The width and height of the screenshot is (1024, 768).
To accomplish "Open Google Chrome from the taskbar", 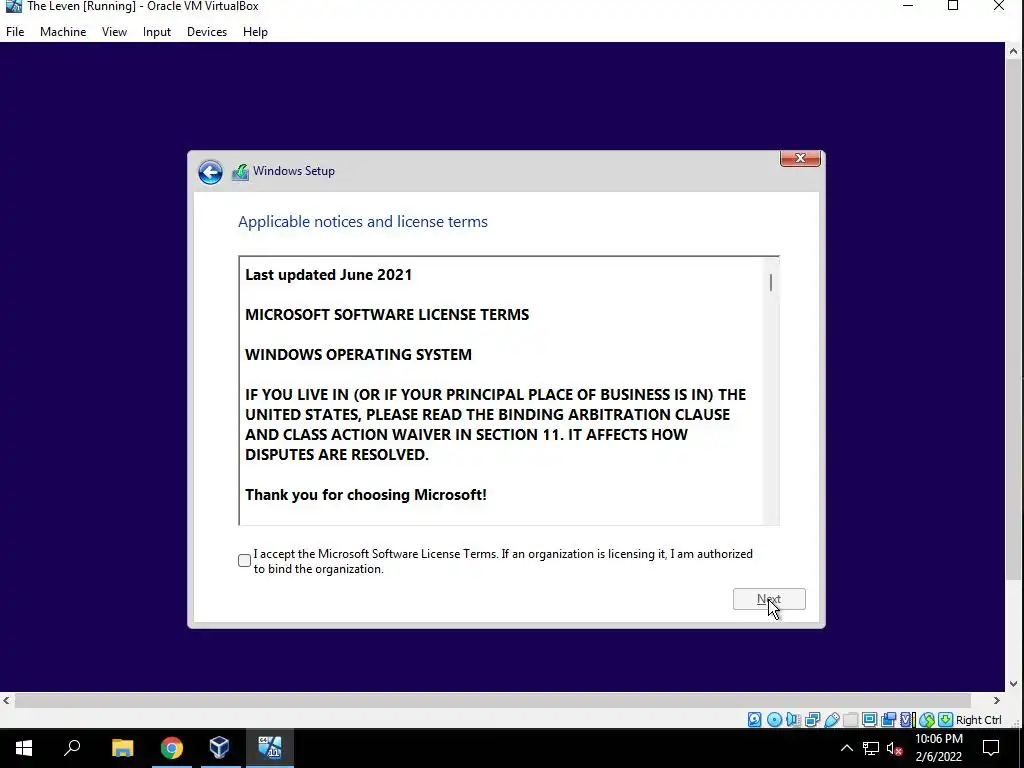I will click(x=172, y=748).
